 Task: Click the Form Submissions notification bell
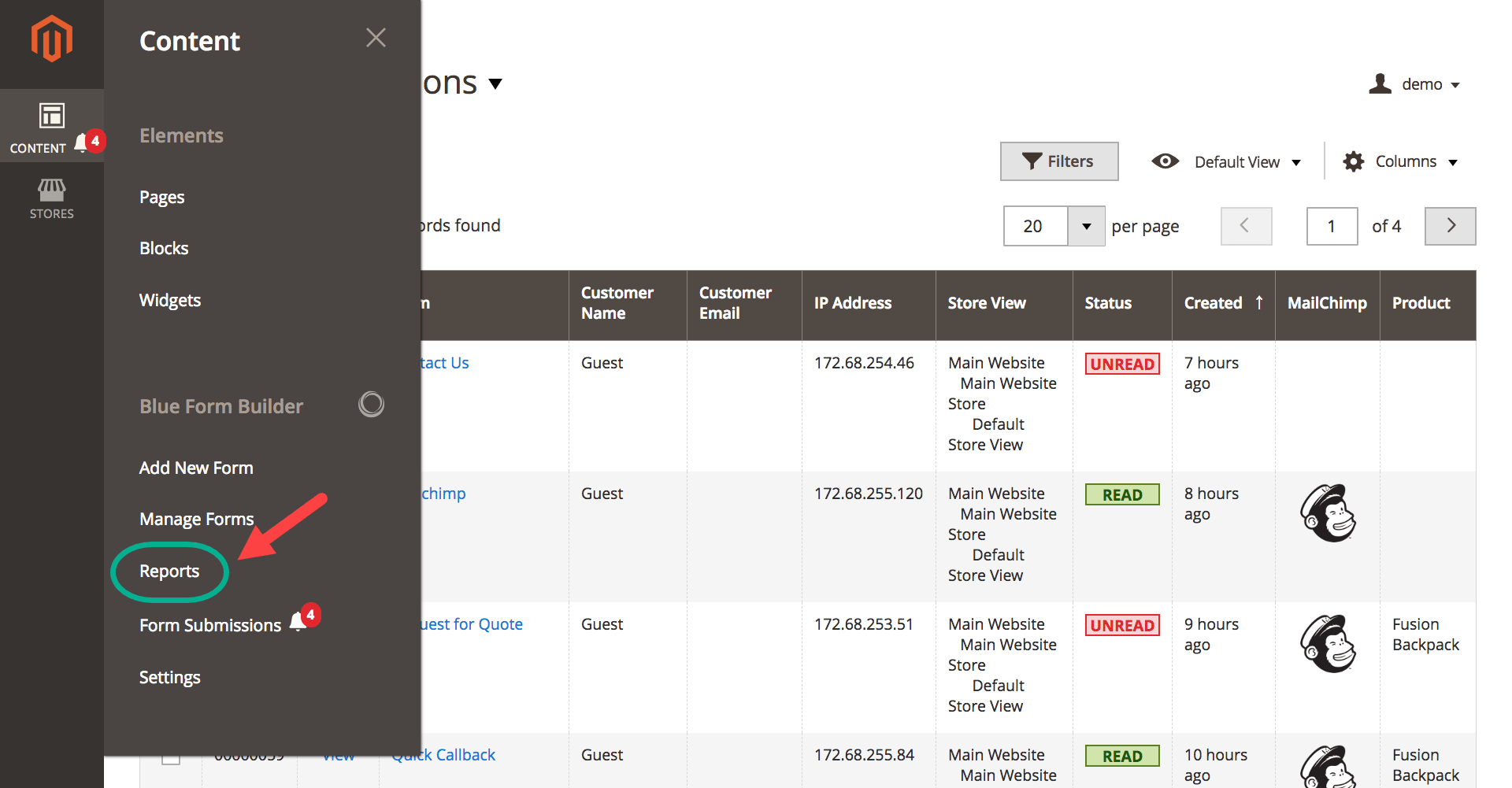pos(305,617)
